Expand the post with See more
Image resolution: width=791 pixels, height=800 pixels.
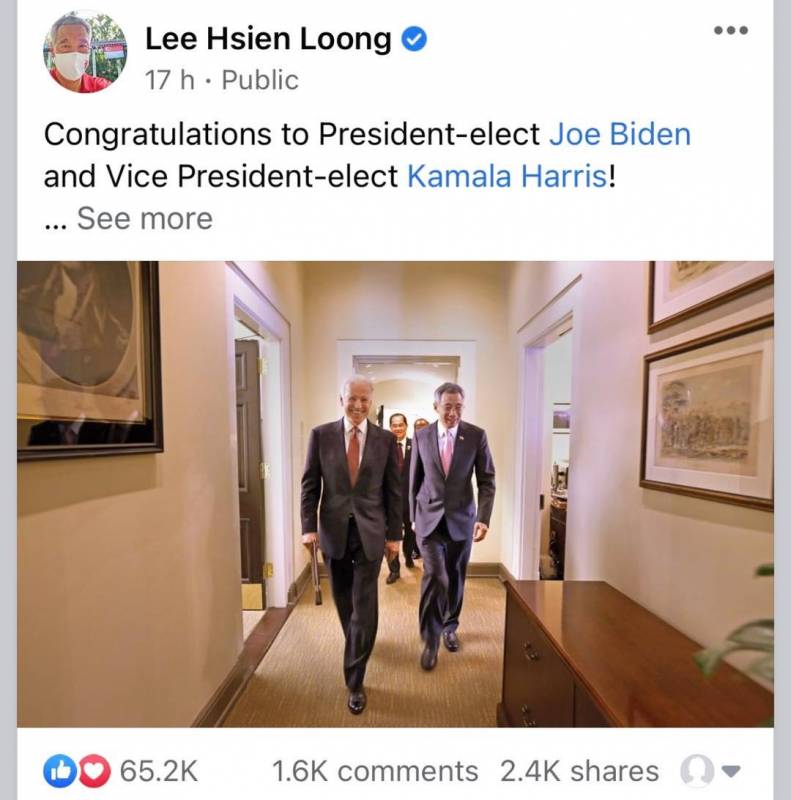click(x=144, y=218)
